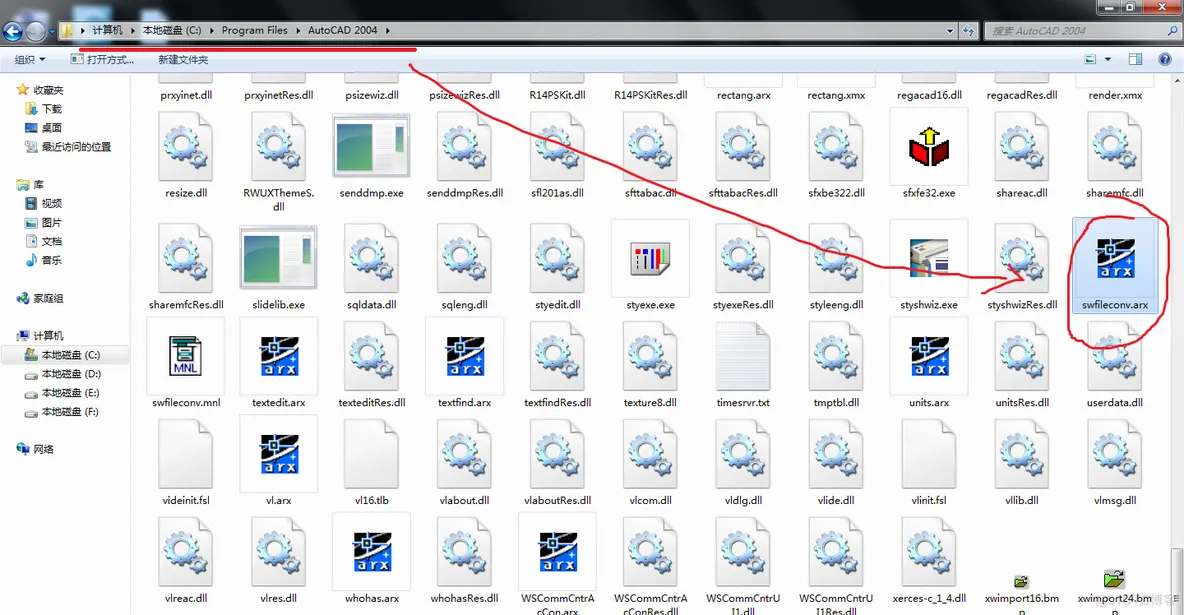This screenshot has height=615, width=1184.
Task: Open the 图片 pictures library
Action: pyautogui.click(x=44, y=222)
